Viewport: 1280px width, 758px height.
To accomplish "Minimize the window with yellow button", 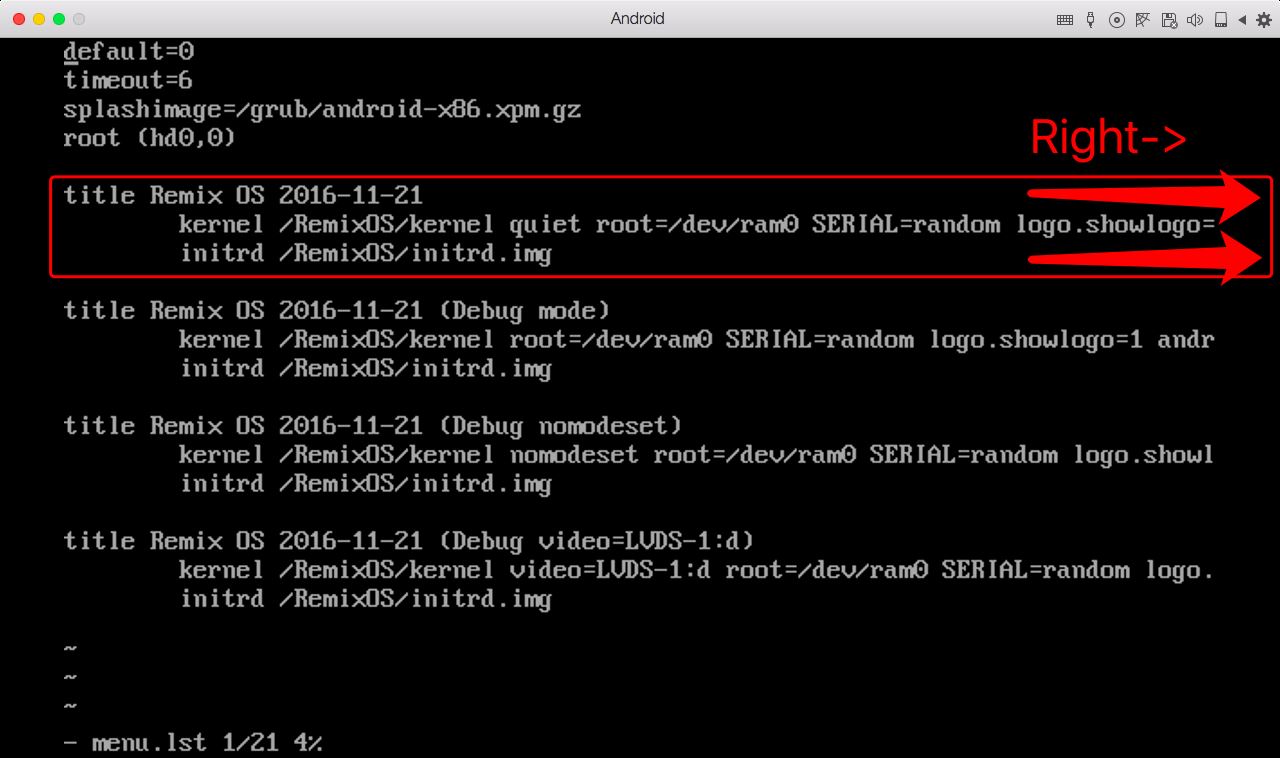I will 39,19.
